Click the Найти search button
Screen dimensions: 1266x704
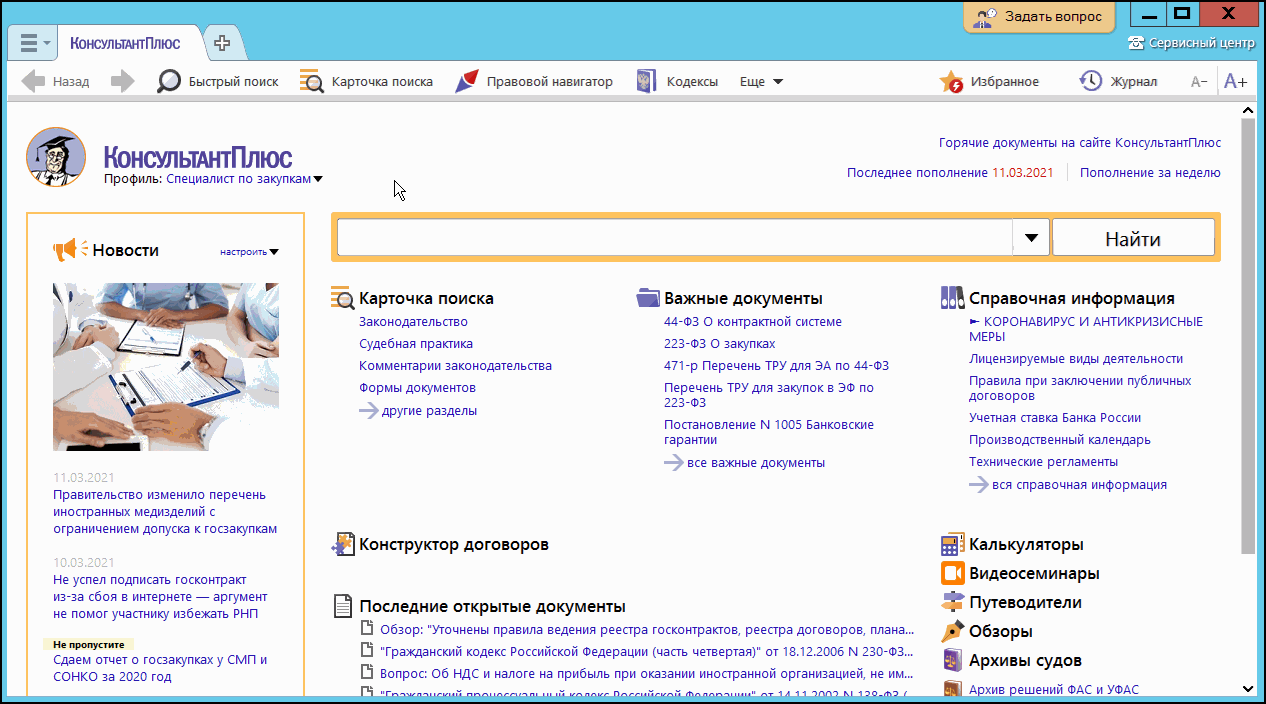click(1133, 238)
